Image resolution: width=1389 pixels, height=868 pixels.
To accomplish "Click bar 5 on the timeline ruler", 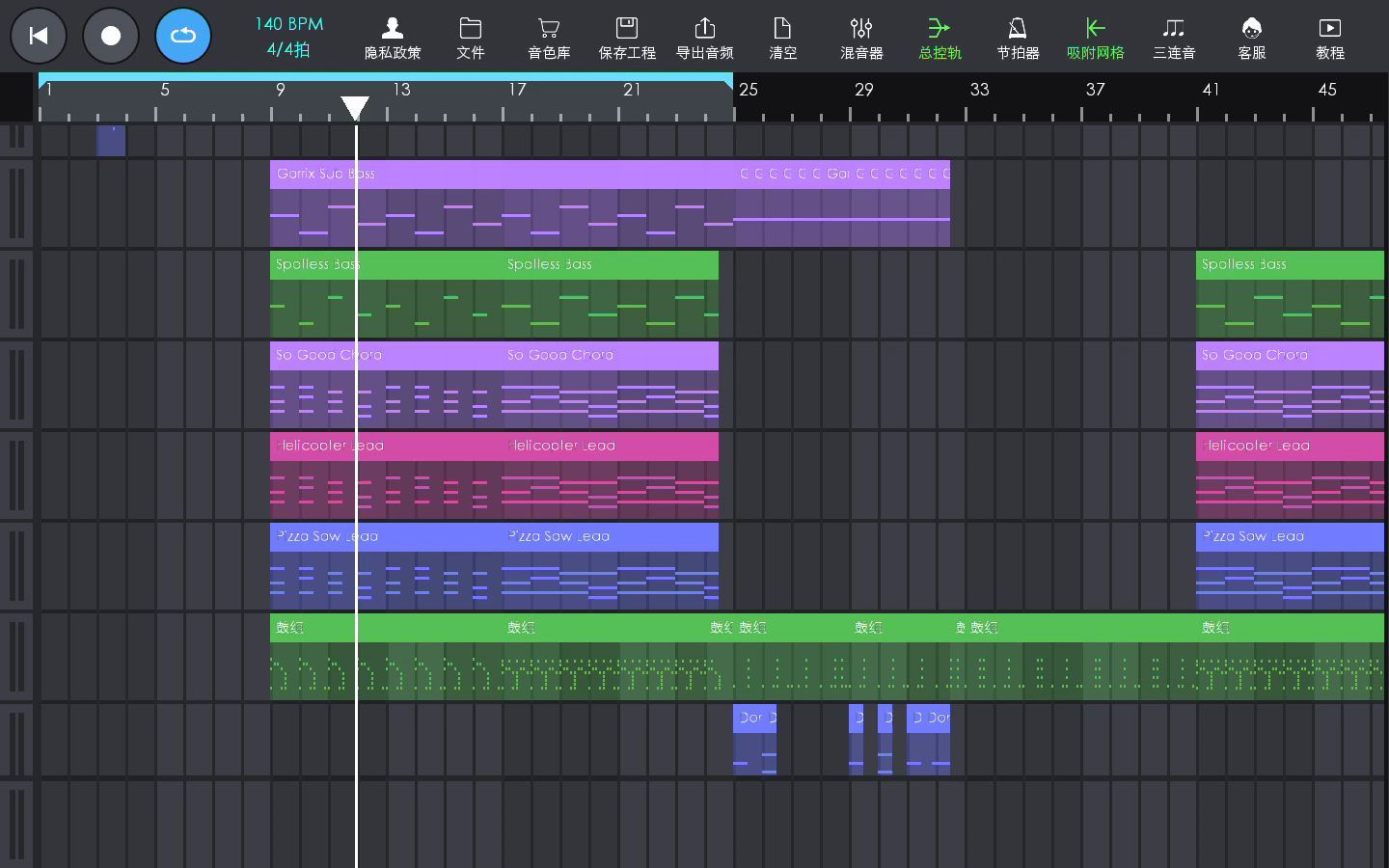I will click(165, 90).
